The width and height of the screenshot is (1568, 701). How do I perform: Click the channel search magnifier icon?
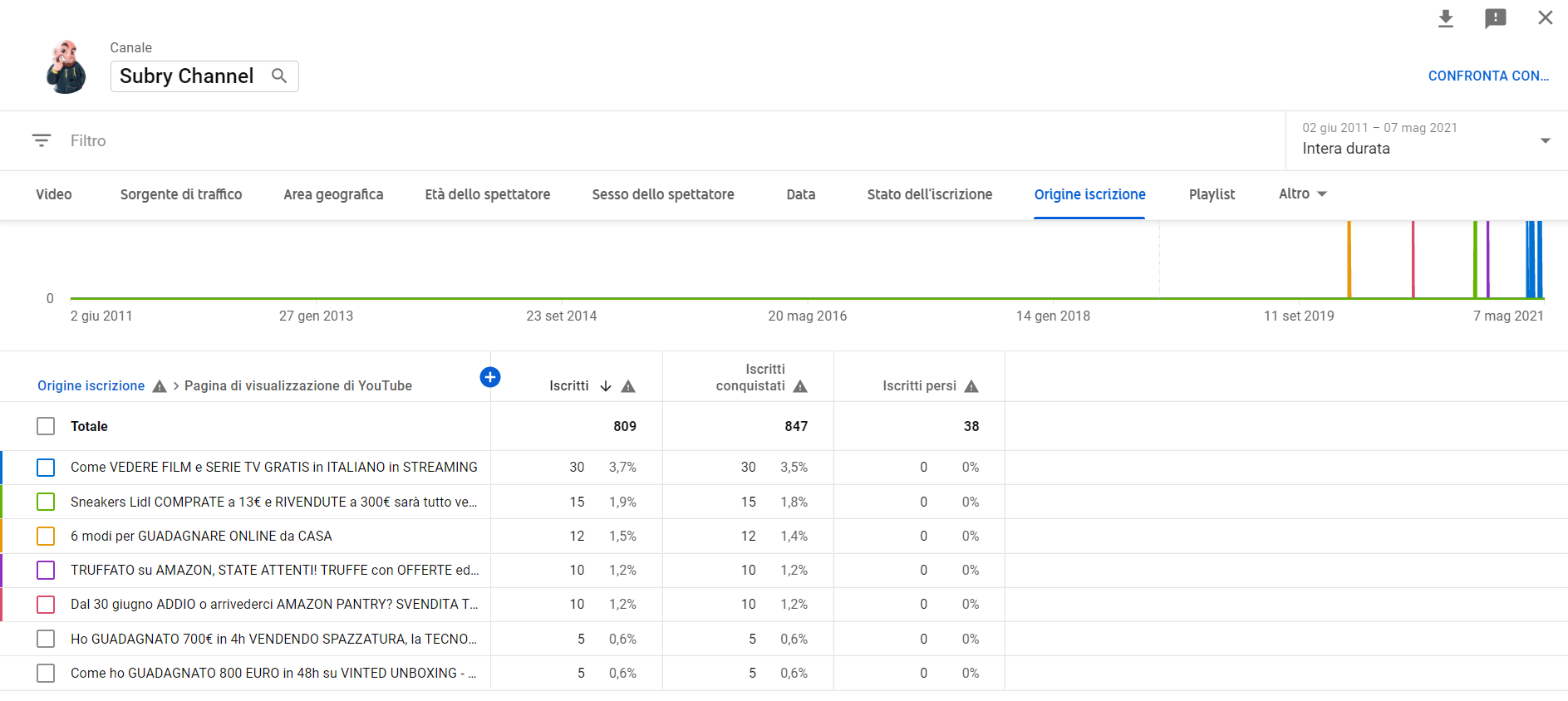point(279,76)
